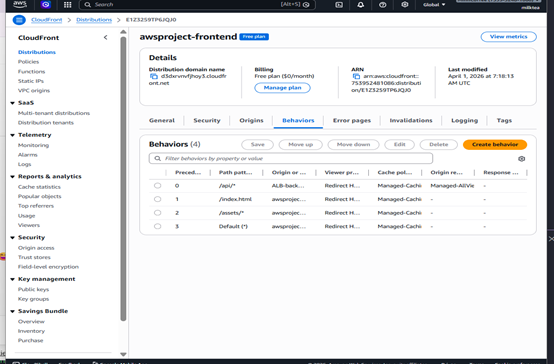This screenshot has height=364, width=554.
Task: Click the View metrics button
Action: [x=508, y=37]
